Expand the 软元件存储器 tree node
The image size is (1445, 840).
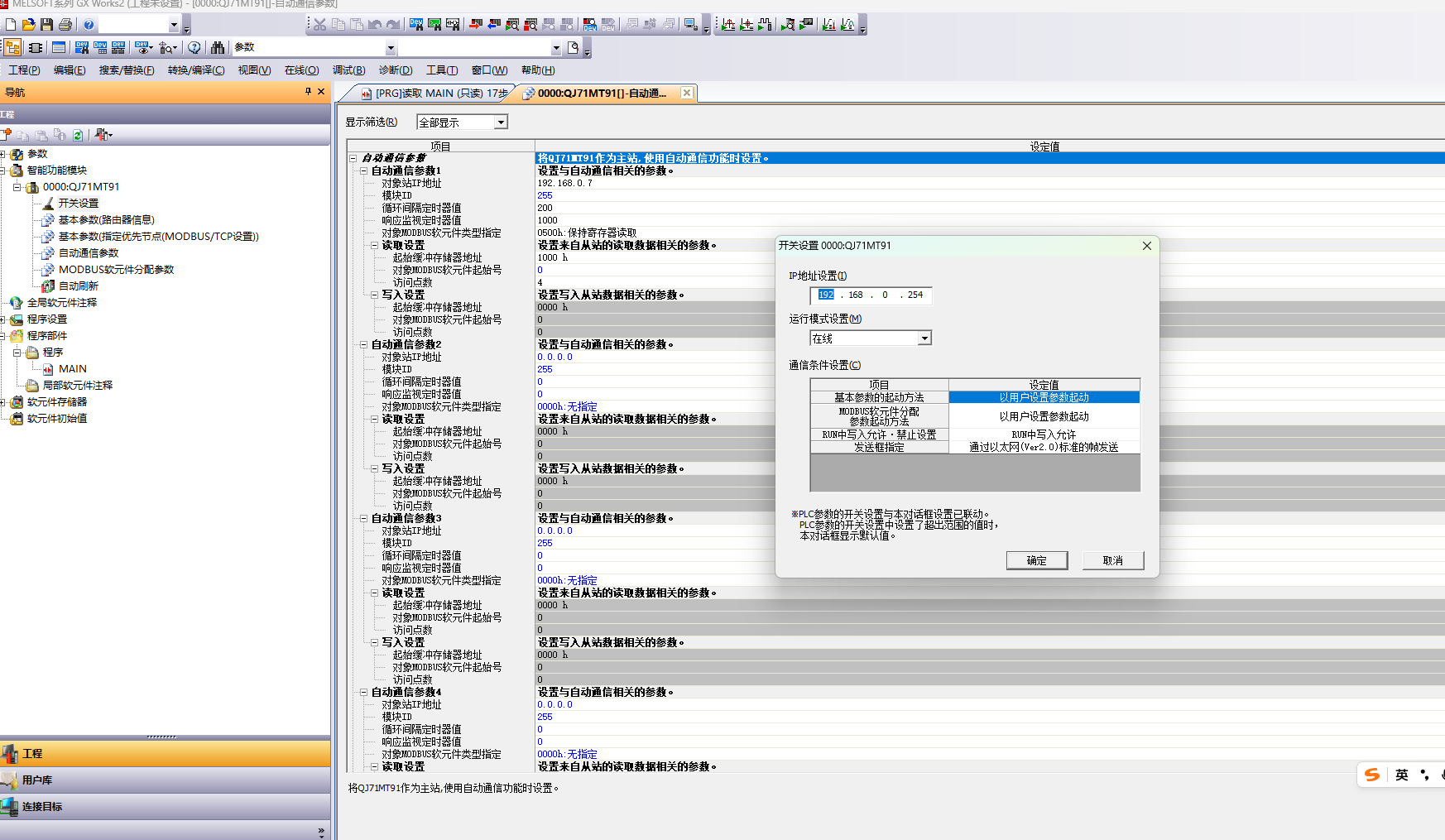pos(3,402)
